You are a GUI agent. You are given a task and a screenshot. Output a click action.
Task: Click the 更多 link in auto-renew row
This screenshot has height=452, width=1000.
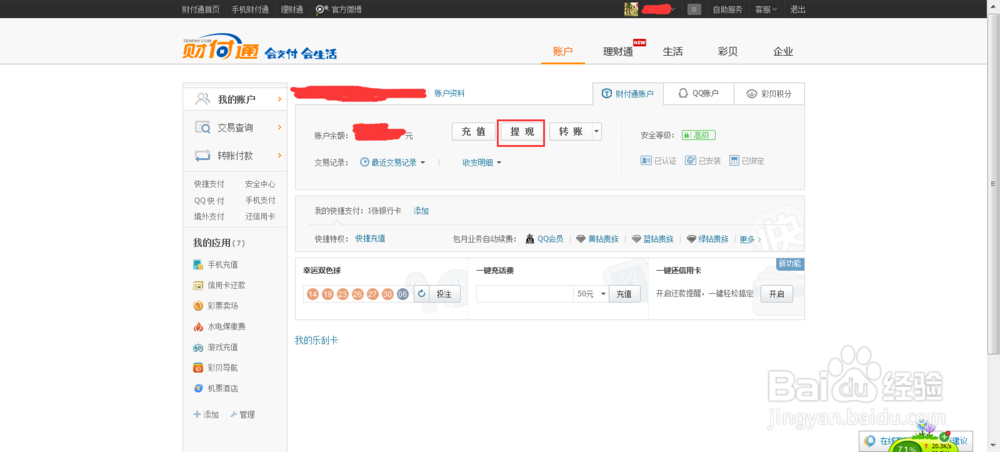tap(746, 239)
